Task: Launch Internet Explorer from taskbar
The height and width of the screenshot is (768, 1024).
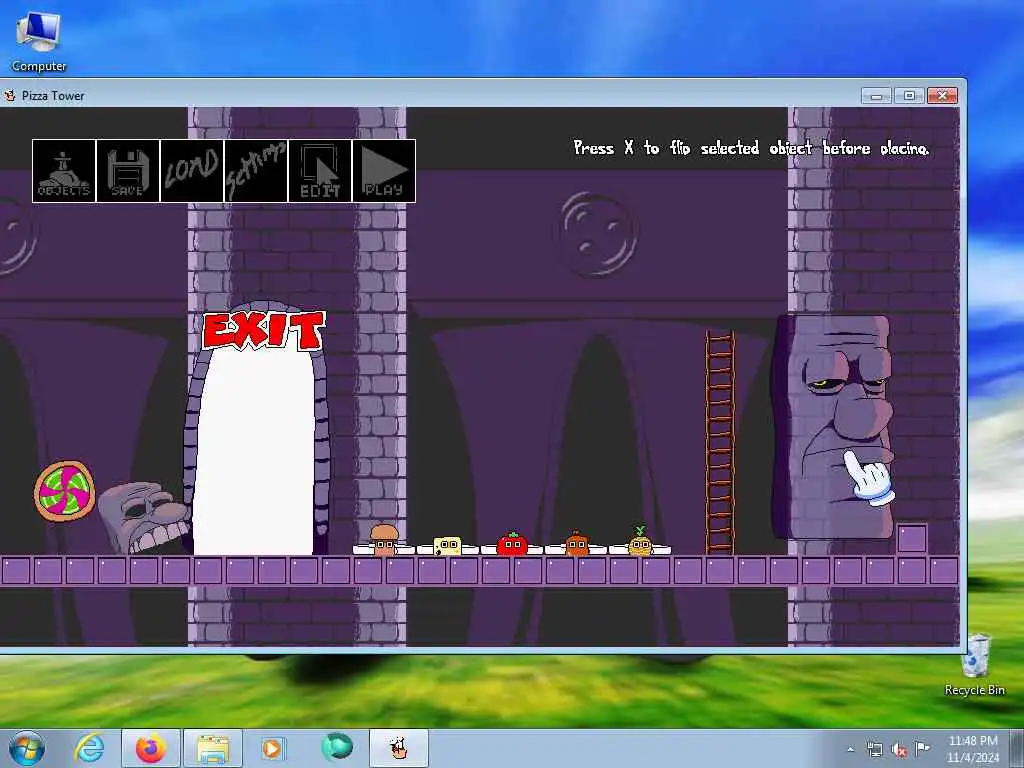Action: tap(89, 748)
